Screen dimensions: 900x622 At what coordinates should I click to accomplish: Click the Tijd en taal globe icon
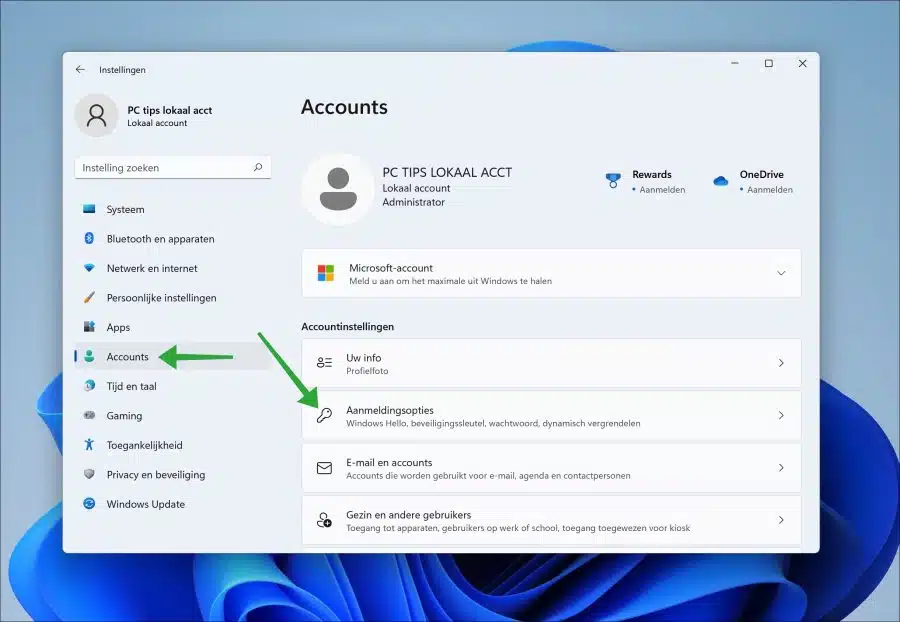click(x=89, y=386)
